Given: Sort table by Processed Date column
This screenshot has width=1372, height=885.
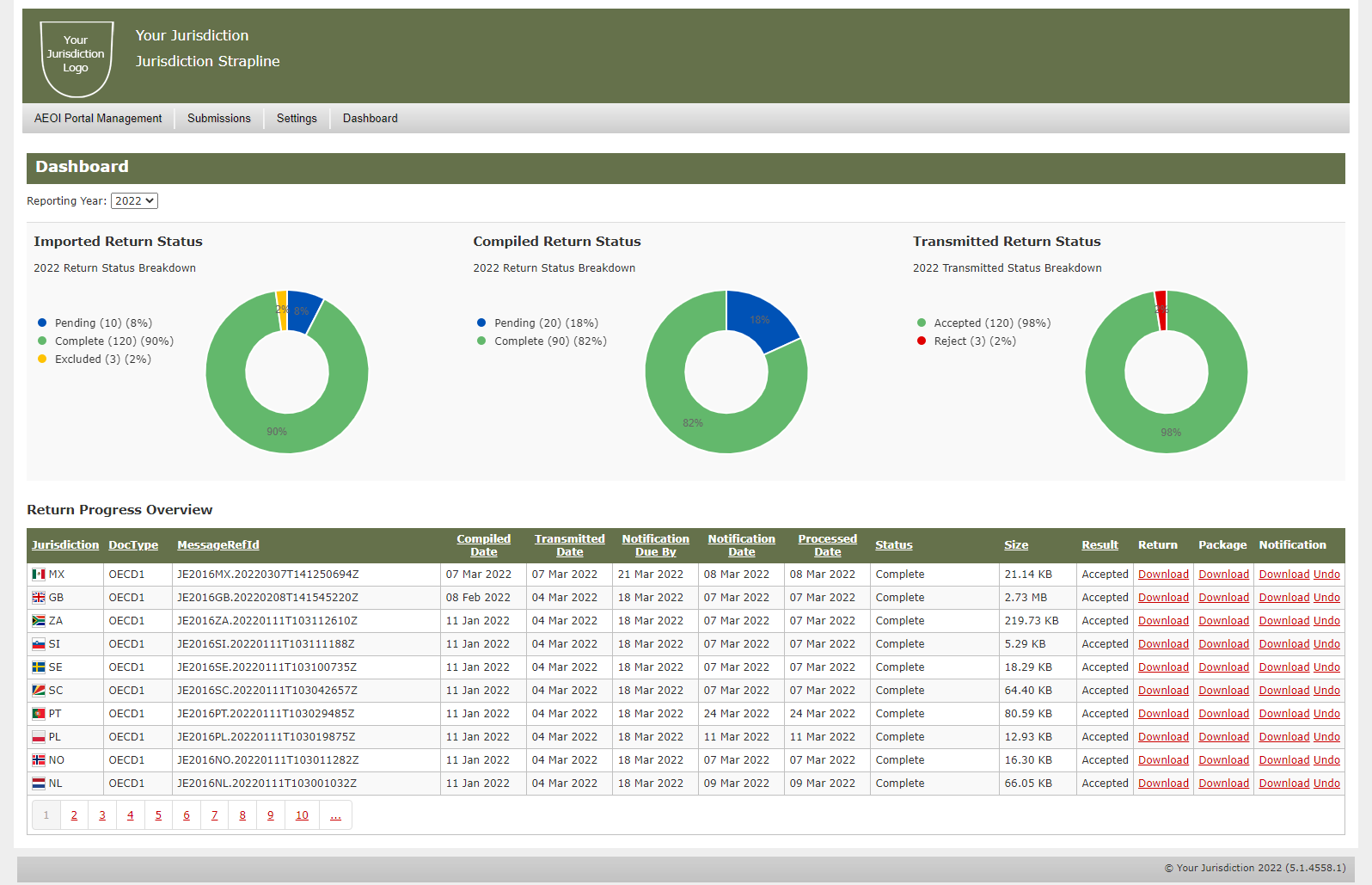Looking at the screenshot, I should click(828, 545).
